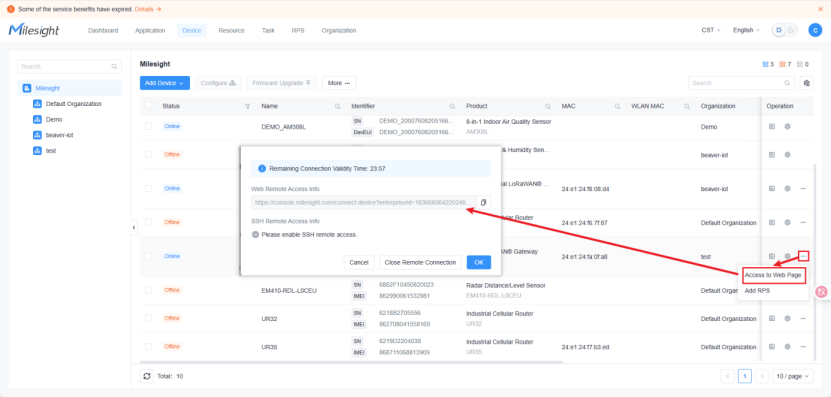Switch to light theme sun icon
This screenshot has height=397, width=831.
(779, 30)
